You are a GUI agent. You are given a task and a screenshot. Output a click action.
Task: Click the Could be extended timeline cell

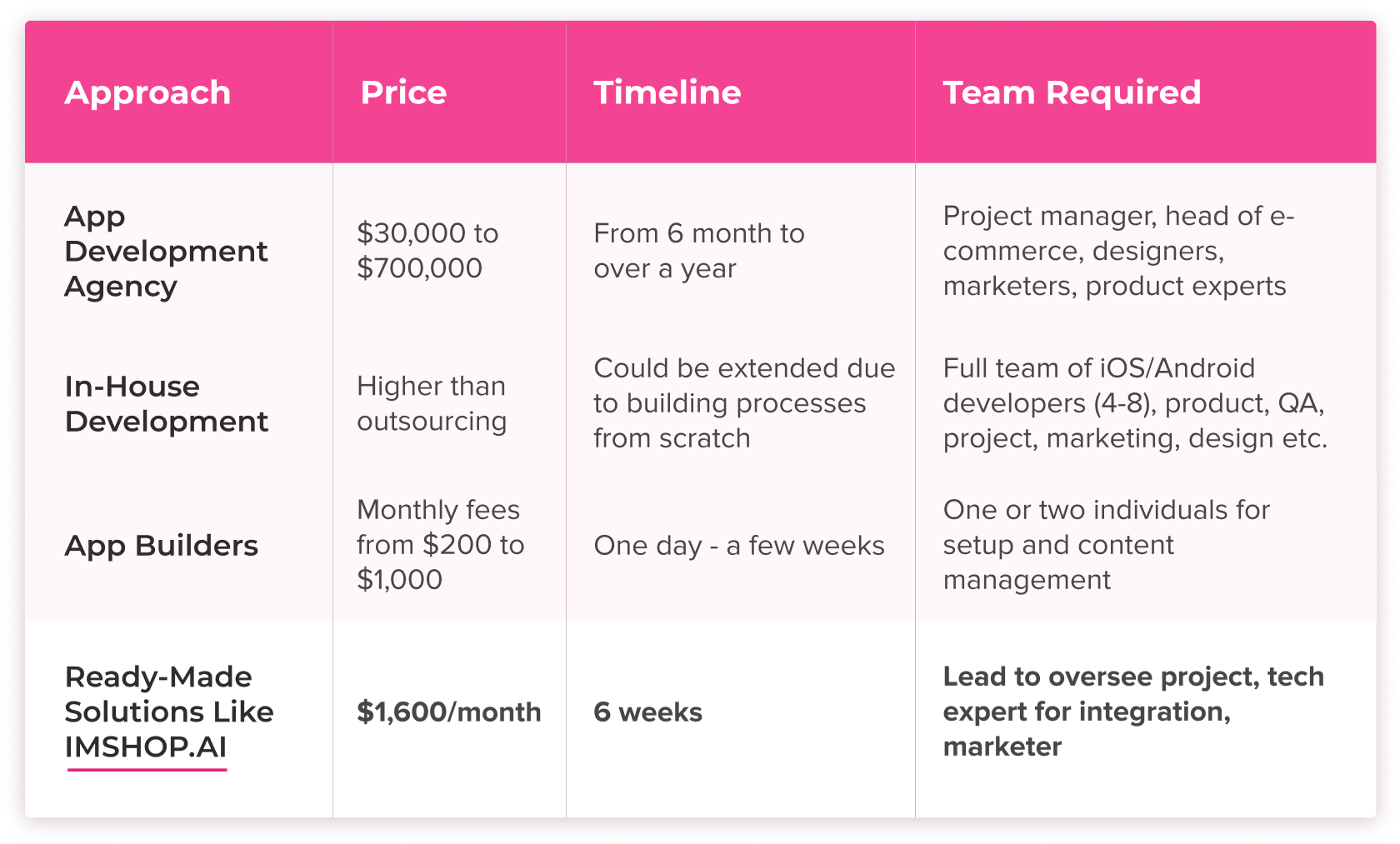tap(743, 403)
